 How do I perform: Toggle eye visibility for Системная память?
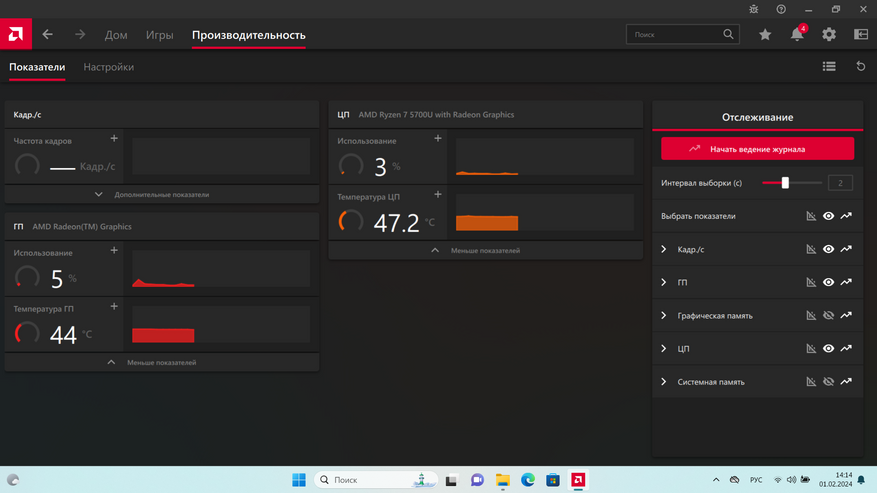tap(828, 382)
